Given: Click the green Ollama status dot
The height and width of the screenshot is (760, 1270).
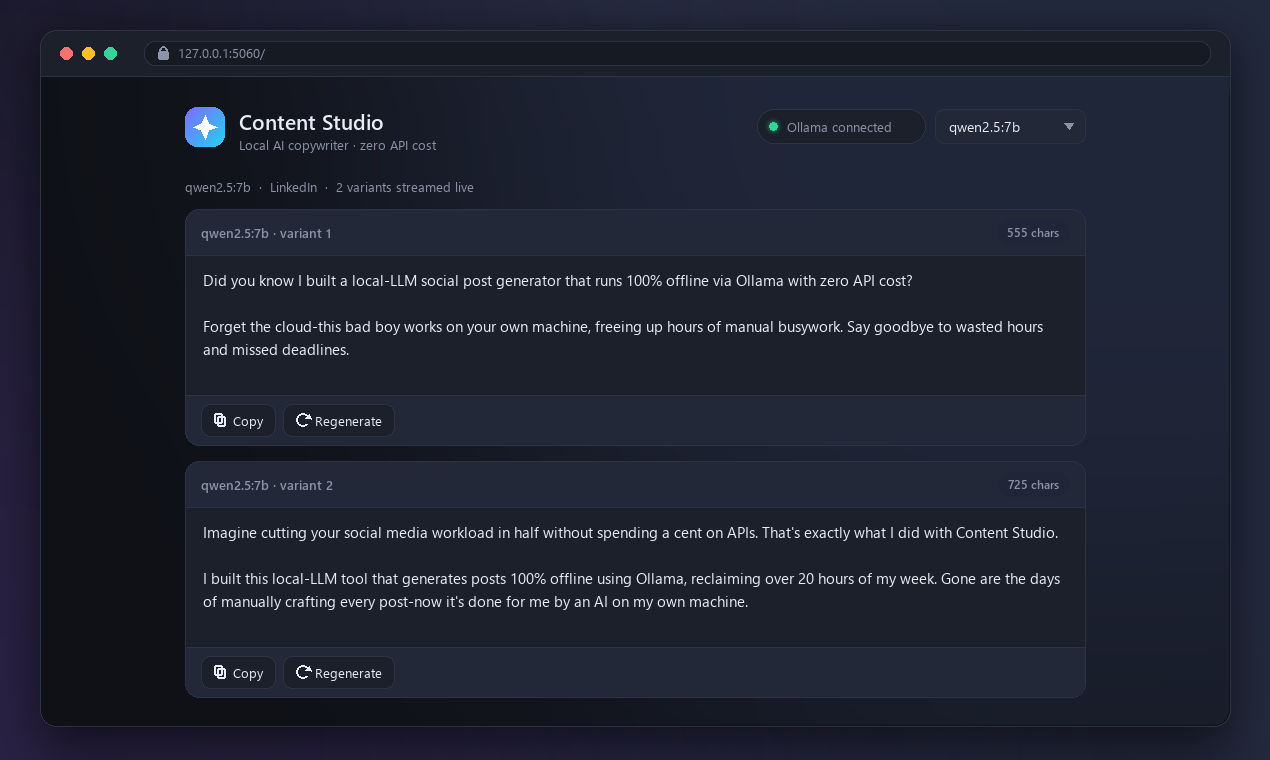Looking at the screenshot, I should click(x=773, y=127).
